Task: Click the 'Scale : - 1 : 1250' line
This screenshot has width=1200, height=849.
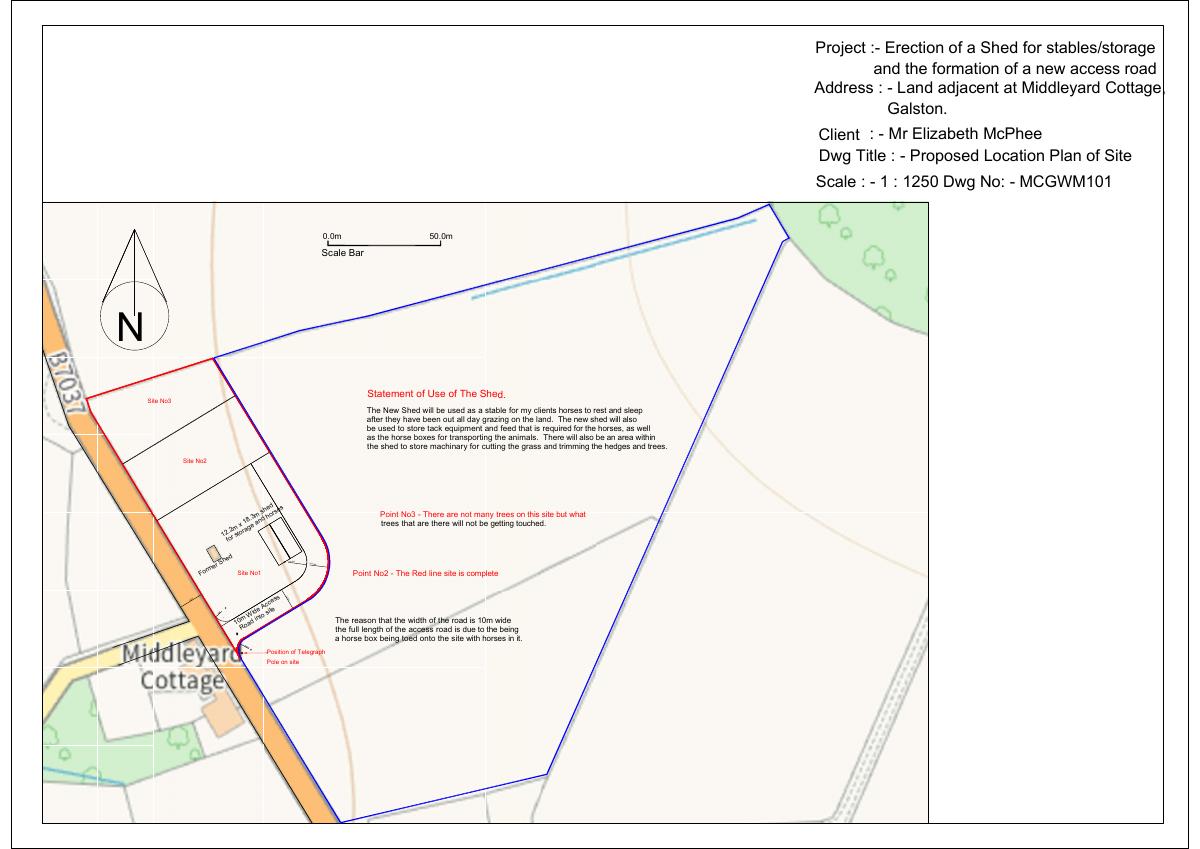Action: 964,182
